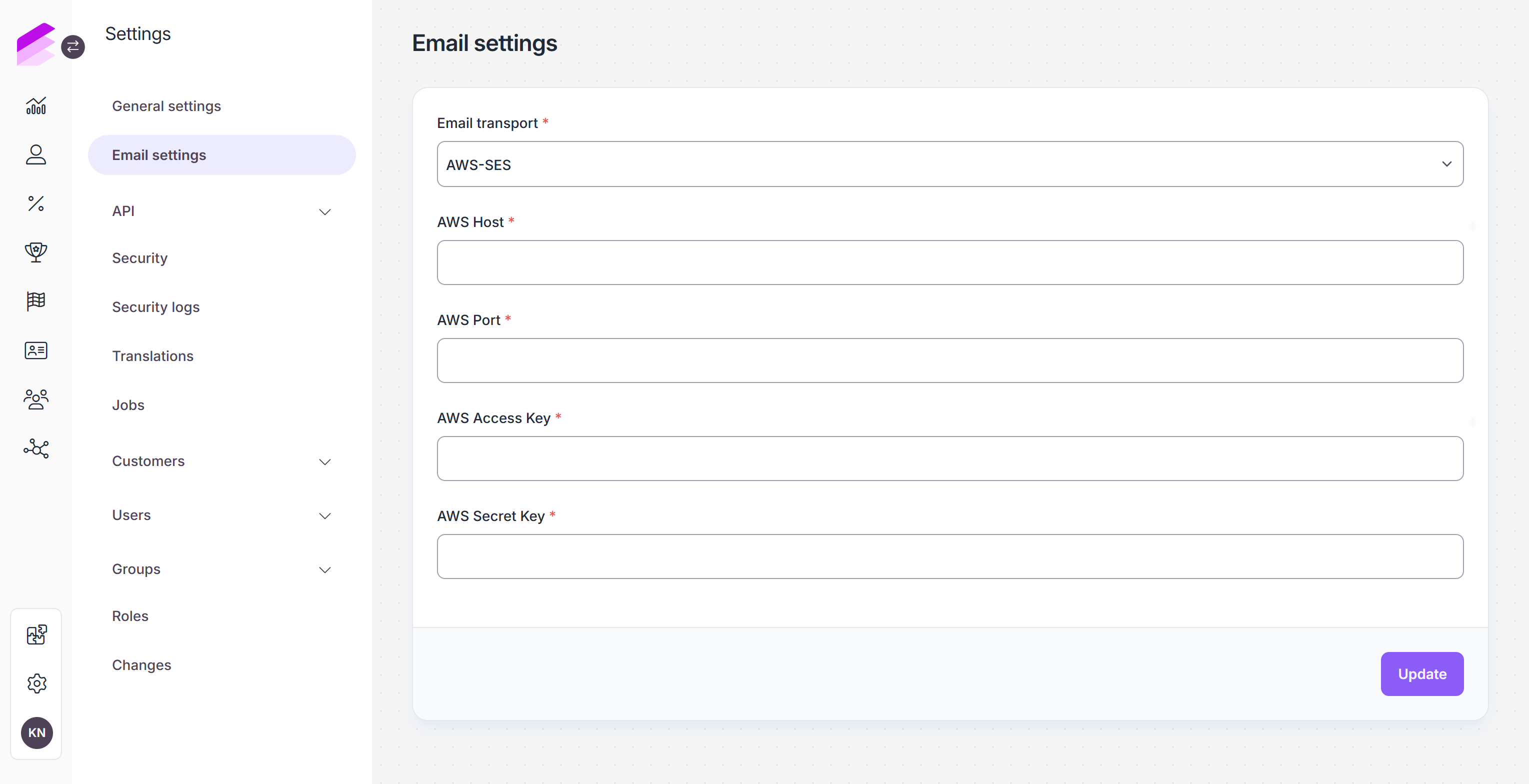Open the analytics chart icon in sidebar
The image size is (1529, 784).
point(36,105)
